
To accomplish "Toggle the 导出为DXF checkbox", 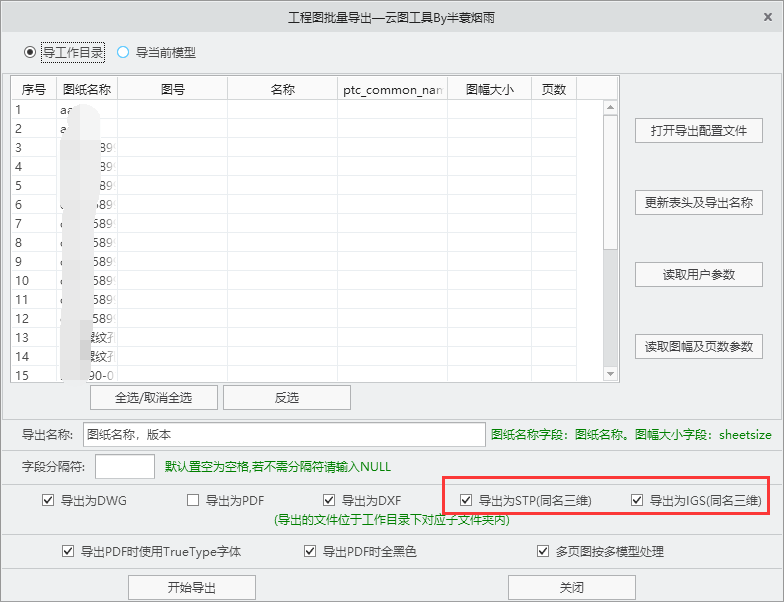I will point(329,500).
